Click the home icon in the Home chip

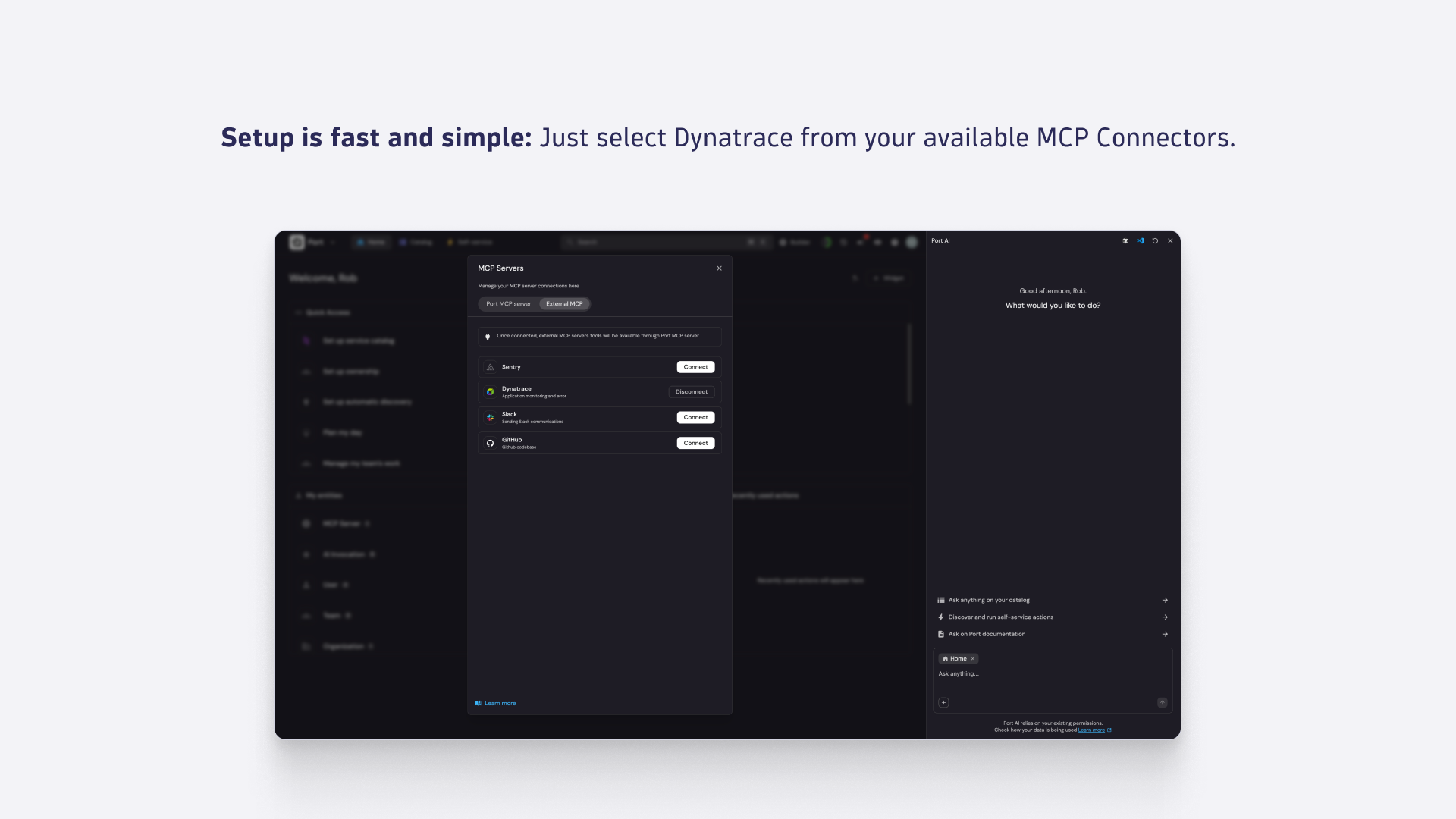tap(946, 659)
